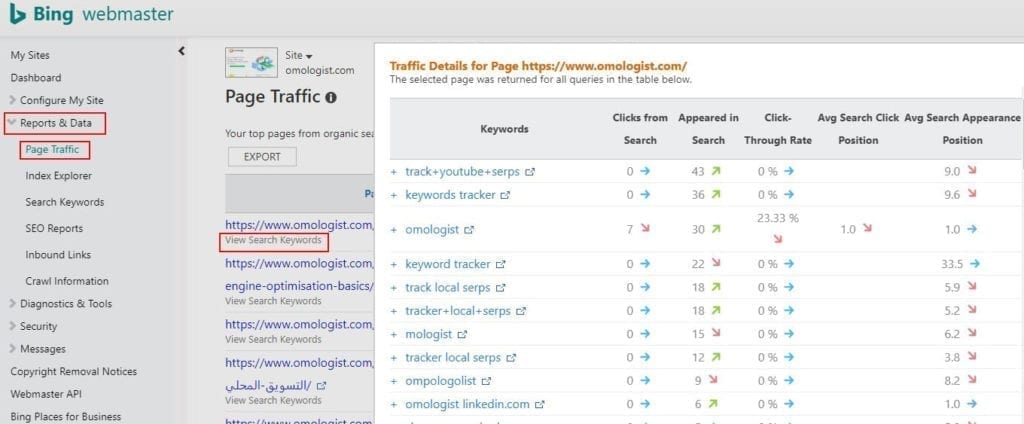Click omologist linkedin.com keyword link
Image resolution: width=1024 pixels, height=424 pixels.
coord(467,405)
